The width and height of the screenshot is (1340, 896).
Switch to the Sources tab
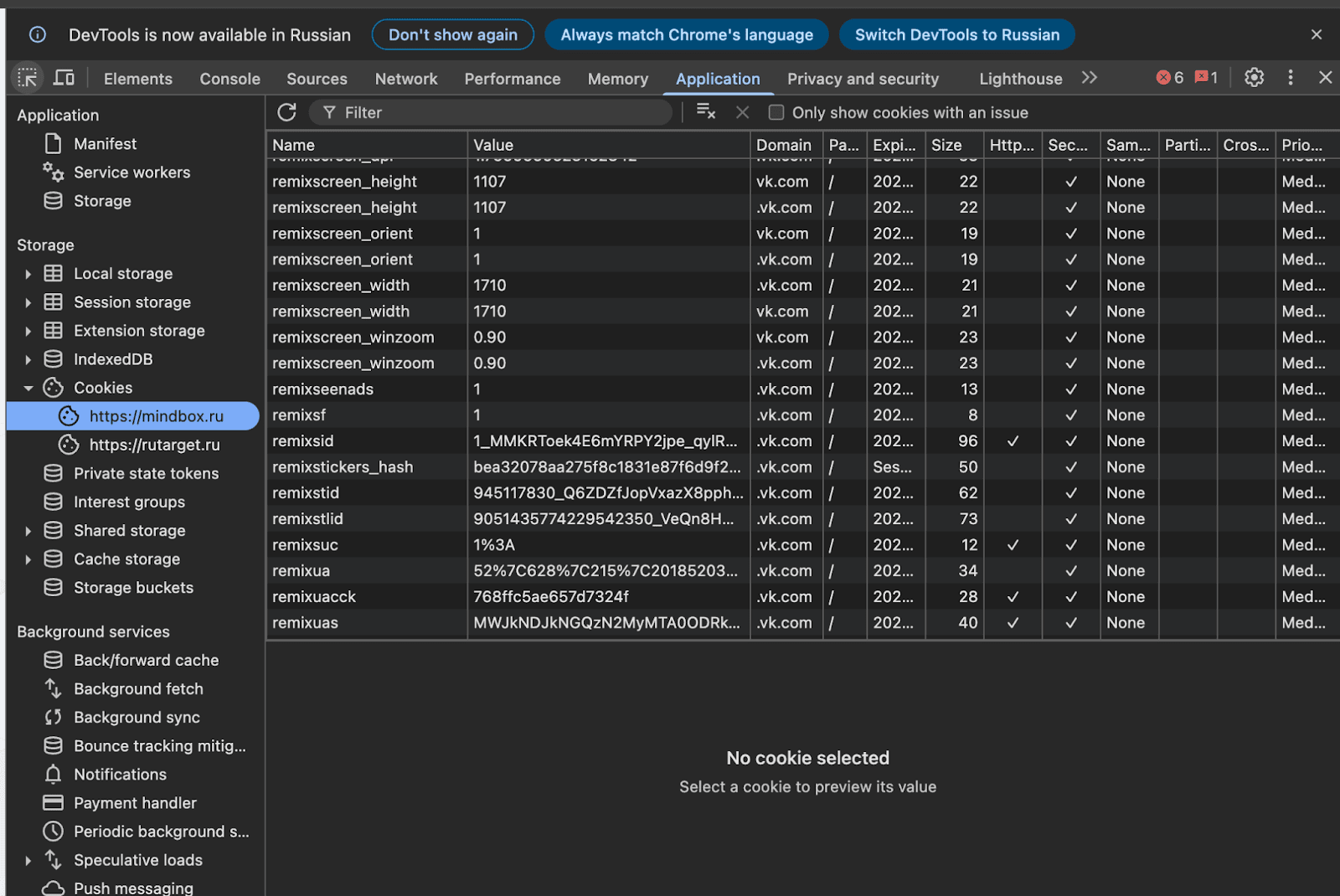tap(317, 79)
